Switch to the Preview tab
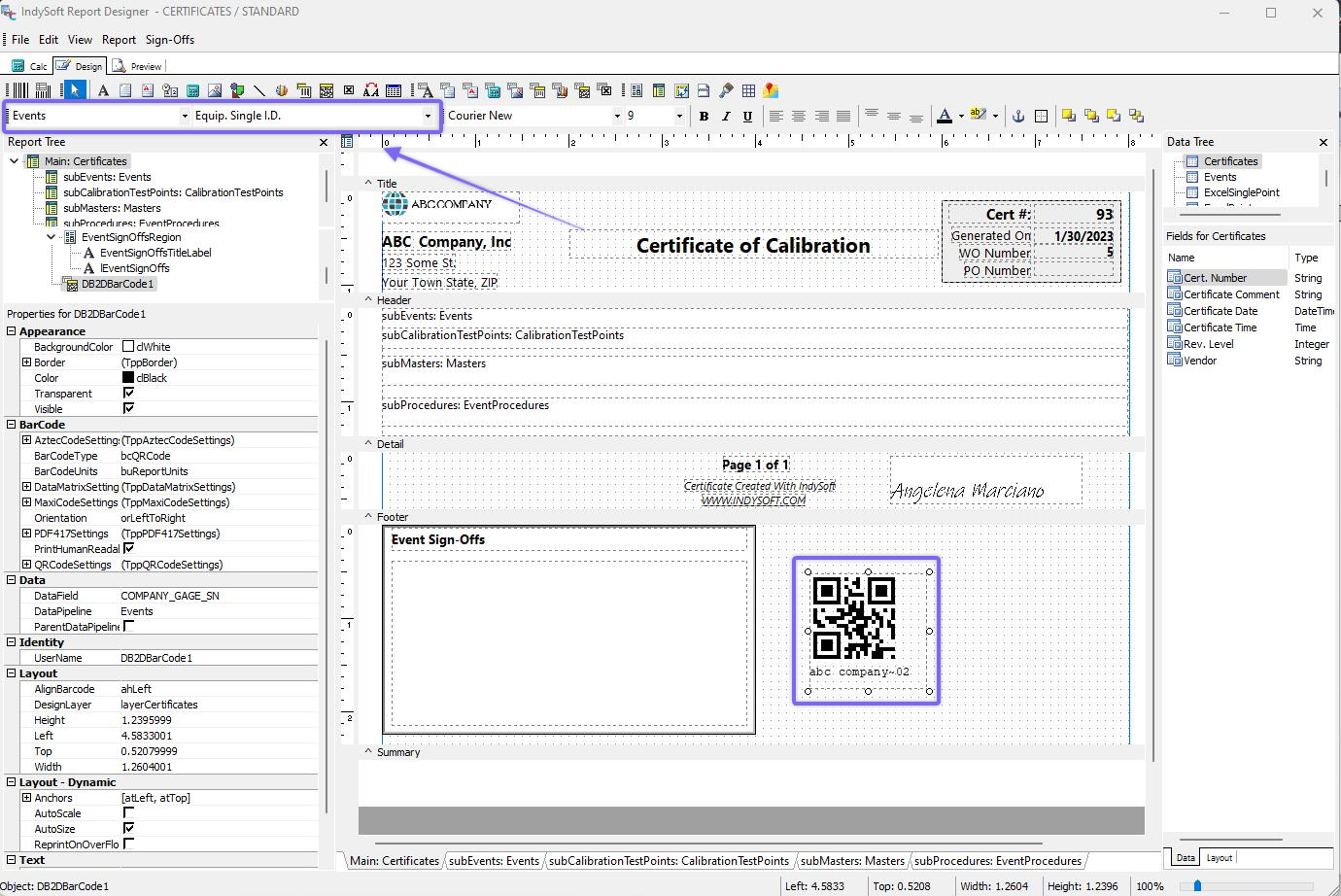This screenshot has height=896, width=1341. click(x=137, y=66)
